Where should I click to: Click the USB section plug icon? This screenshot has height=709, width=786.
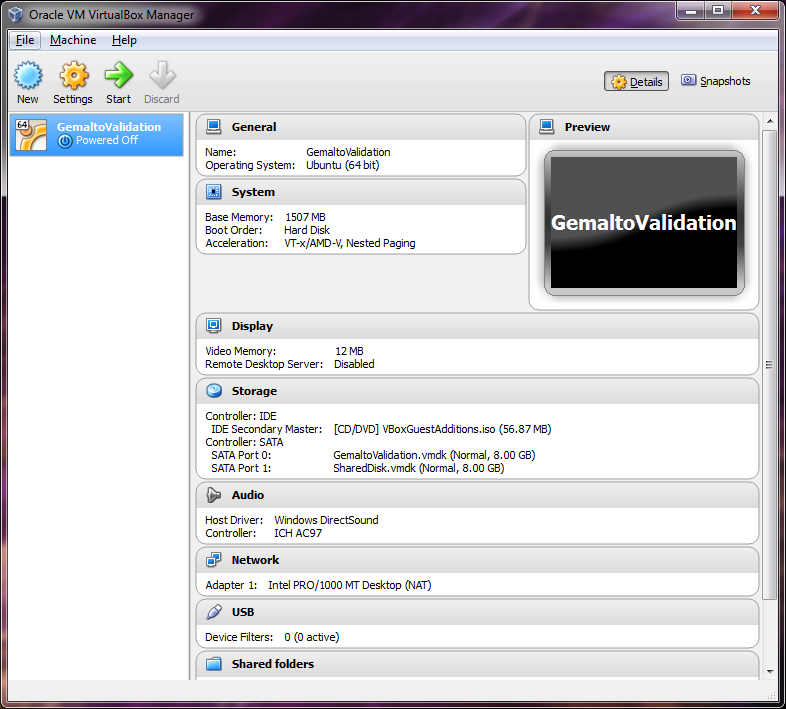coord(214,612)
